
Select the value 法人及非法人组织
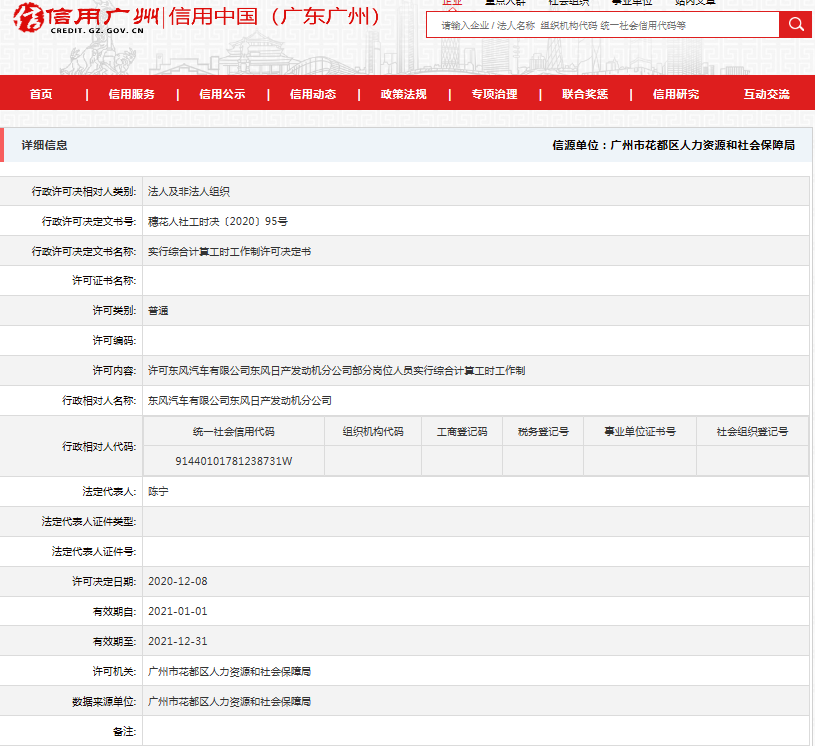189,191
